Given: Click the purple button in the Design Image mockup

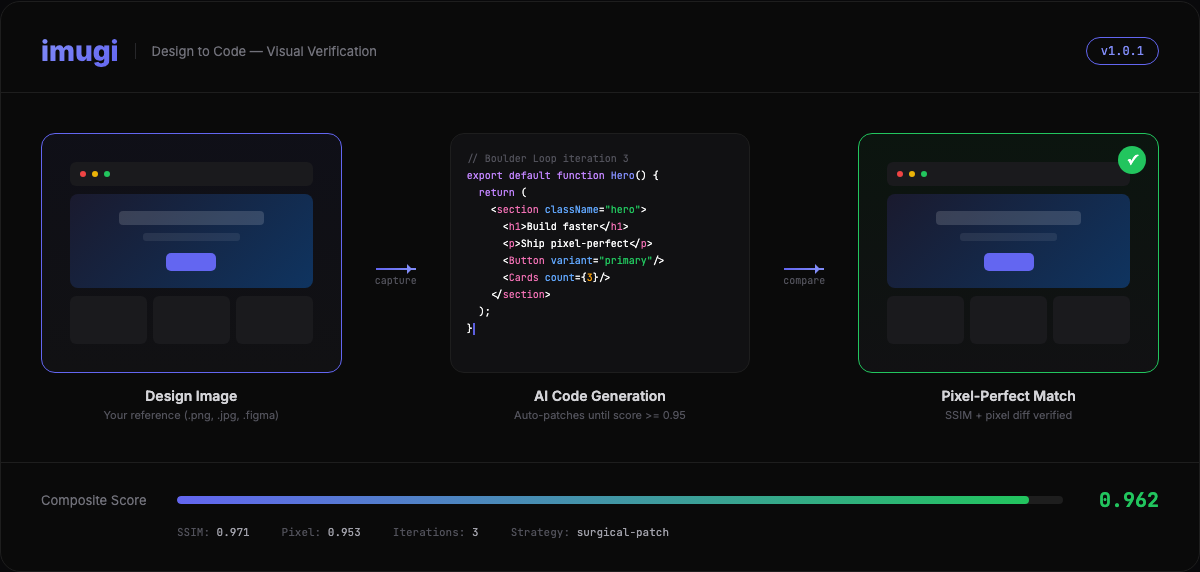Looking at the screenshot, I should pyautogui.click(x=191, y=262).
